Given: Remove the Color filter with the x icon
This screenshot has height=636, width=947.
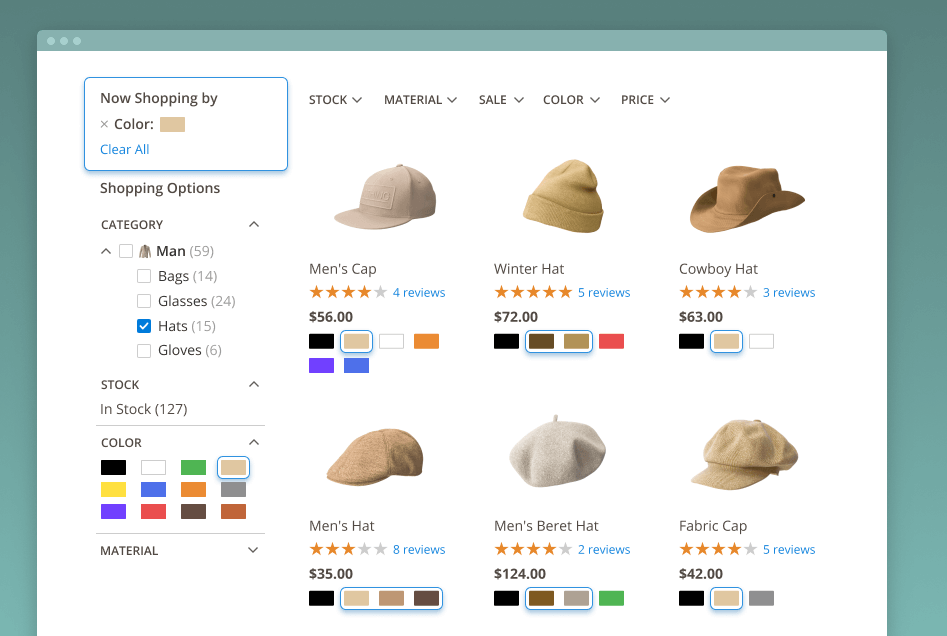Looking at the screenshot, I should (104, 125).
